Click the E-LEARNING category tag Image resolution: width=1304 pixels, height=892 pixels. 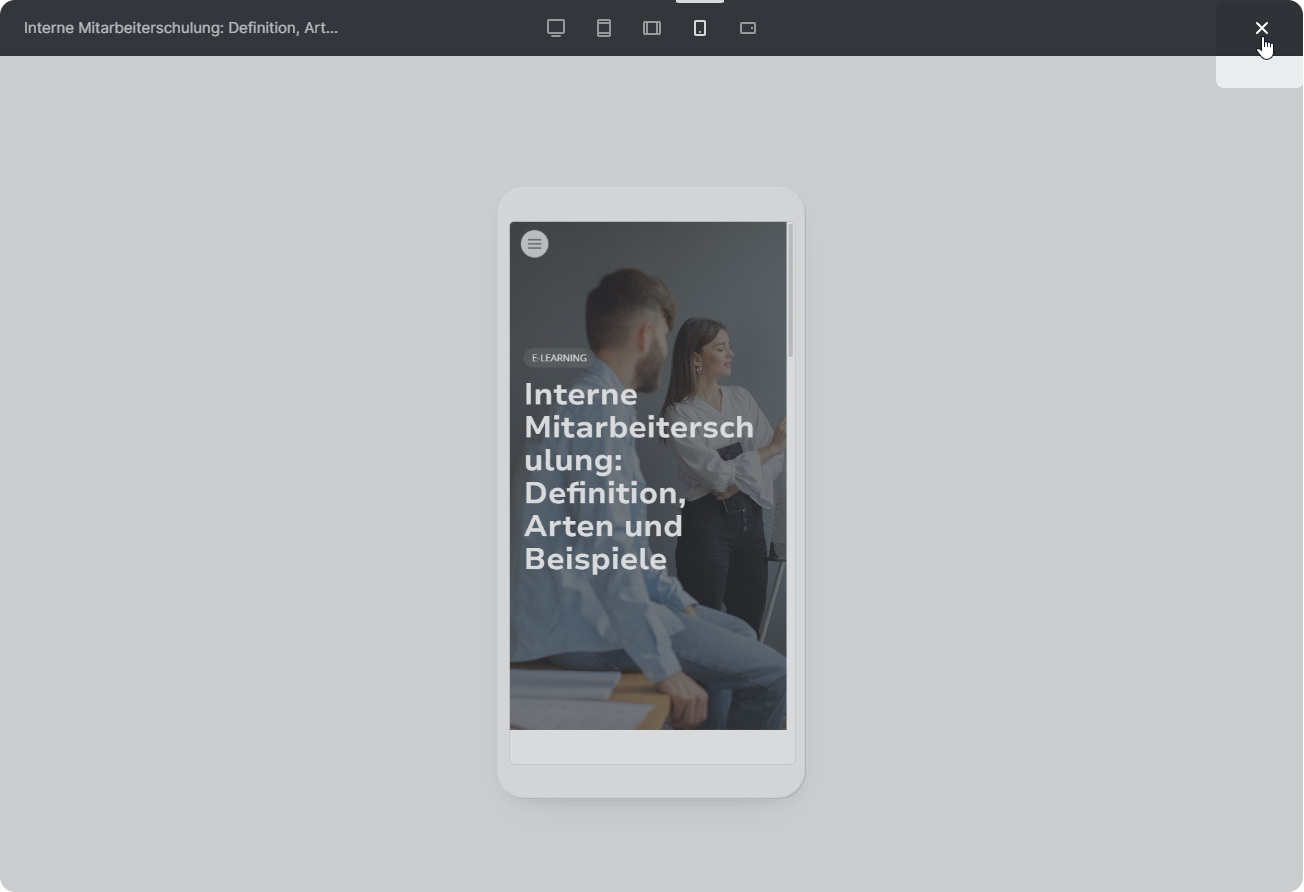(559, 358)
